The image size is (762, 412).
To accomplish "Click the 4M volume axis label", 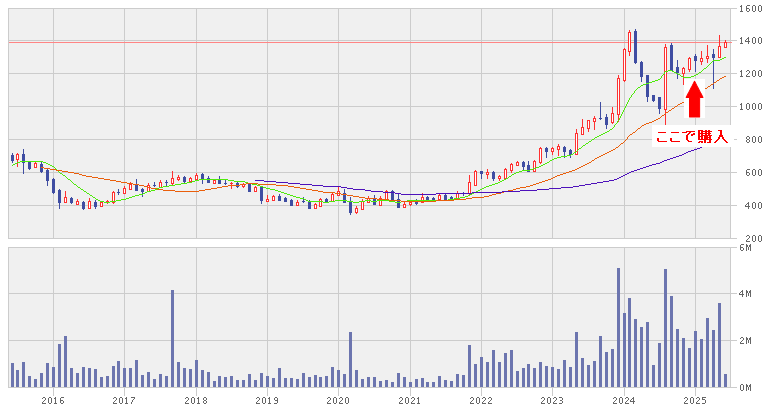I will (745, 294).
